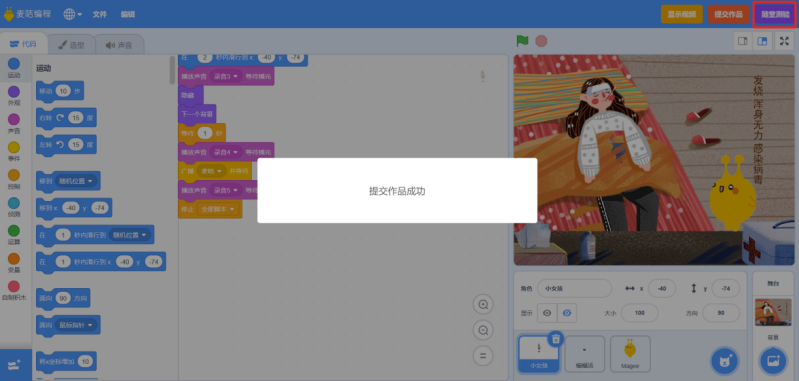Hide the sprite with crossed eye toggle
The width and height of the screenshot is (799, 381).
567,313
